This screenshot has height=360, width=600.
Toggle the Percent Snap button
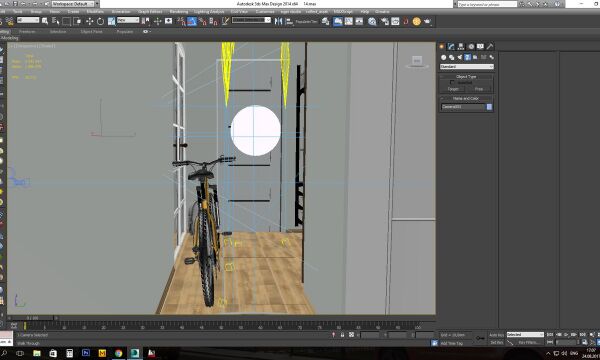point(203,21)
